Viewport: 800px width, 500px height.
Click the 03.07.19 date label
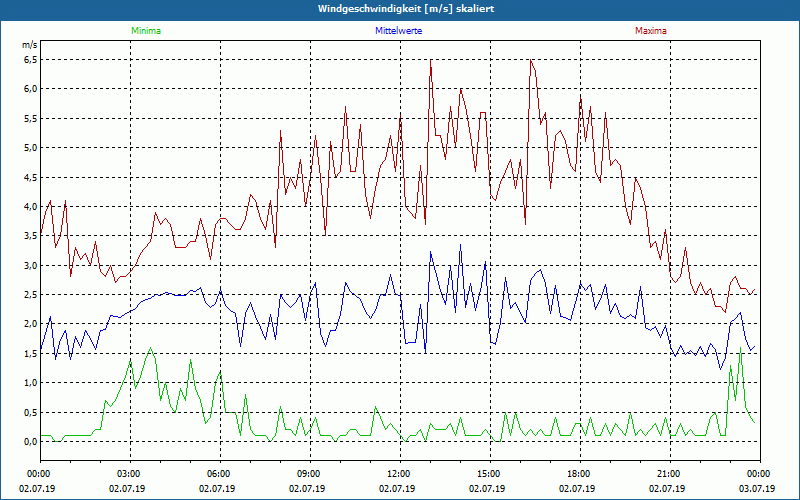click(x=757, y=488)
